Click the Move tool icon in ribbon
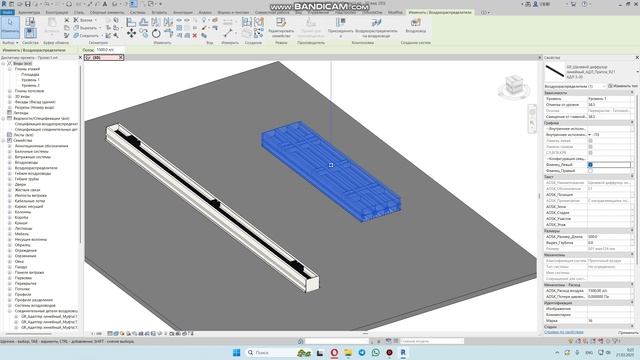Image resolution: width=640 pixels, height=360 pixels. 131,33
